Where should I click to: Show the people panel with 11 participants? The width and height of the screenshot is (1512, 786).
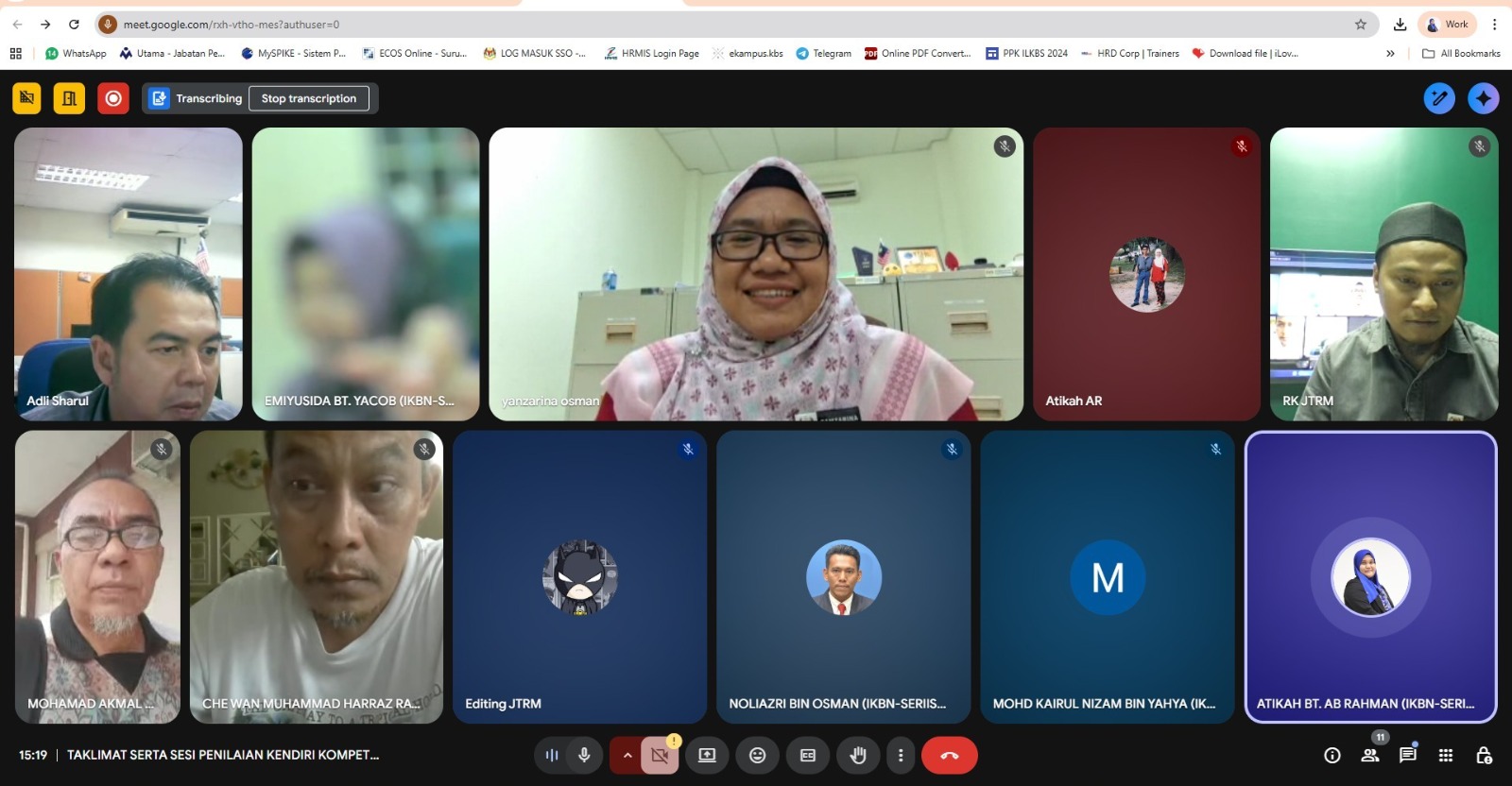[1370, 755]
